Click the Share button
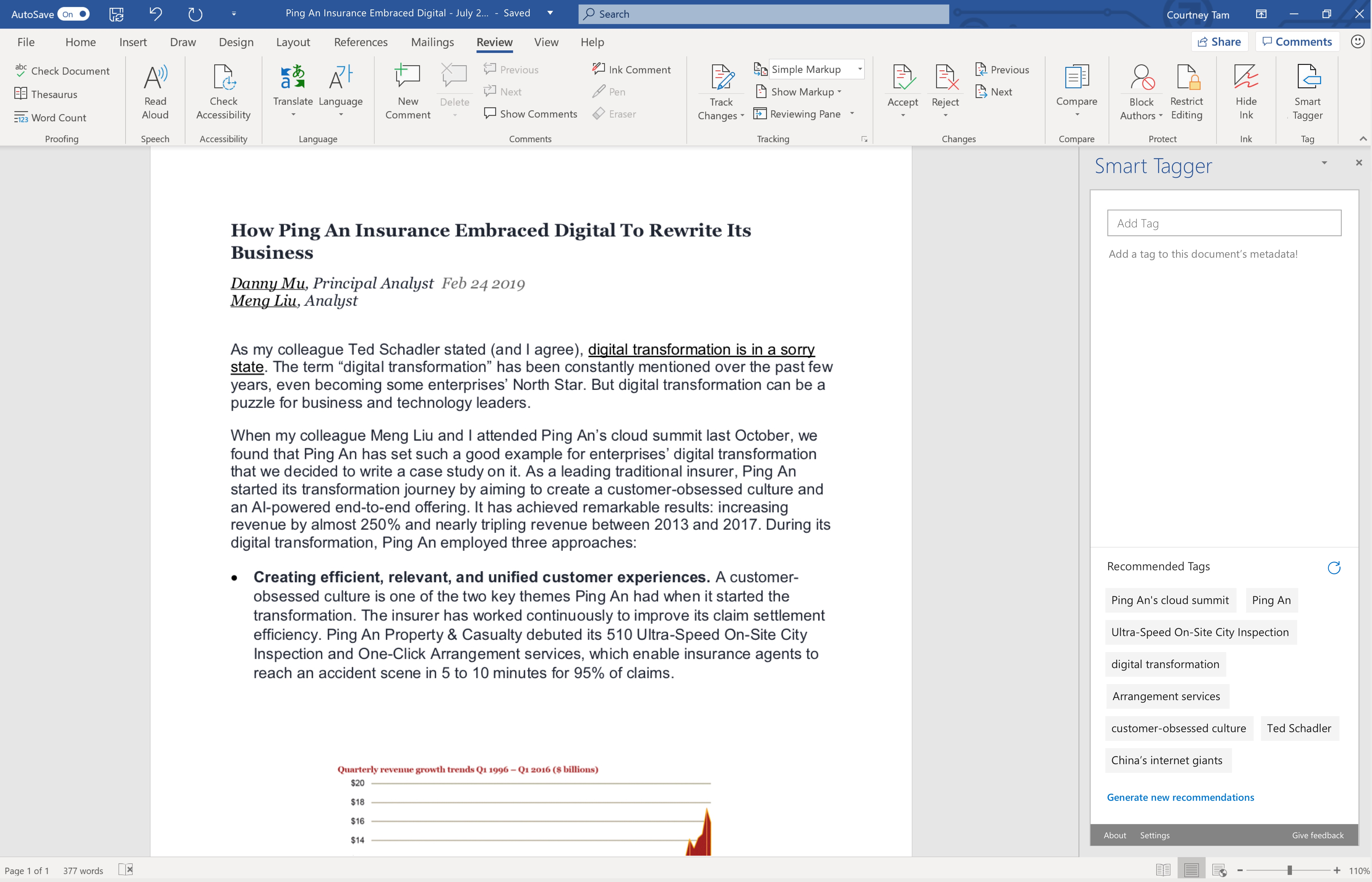 [x=1219, y=41]
